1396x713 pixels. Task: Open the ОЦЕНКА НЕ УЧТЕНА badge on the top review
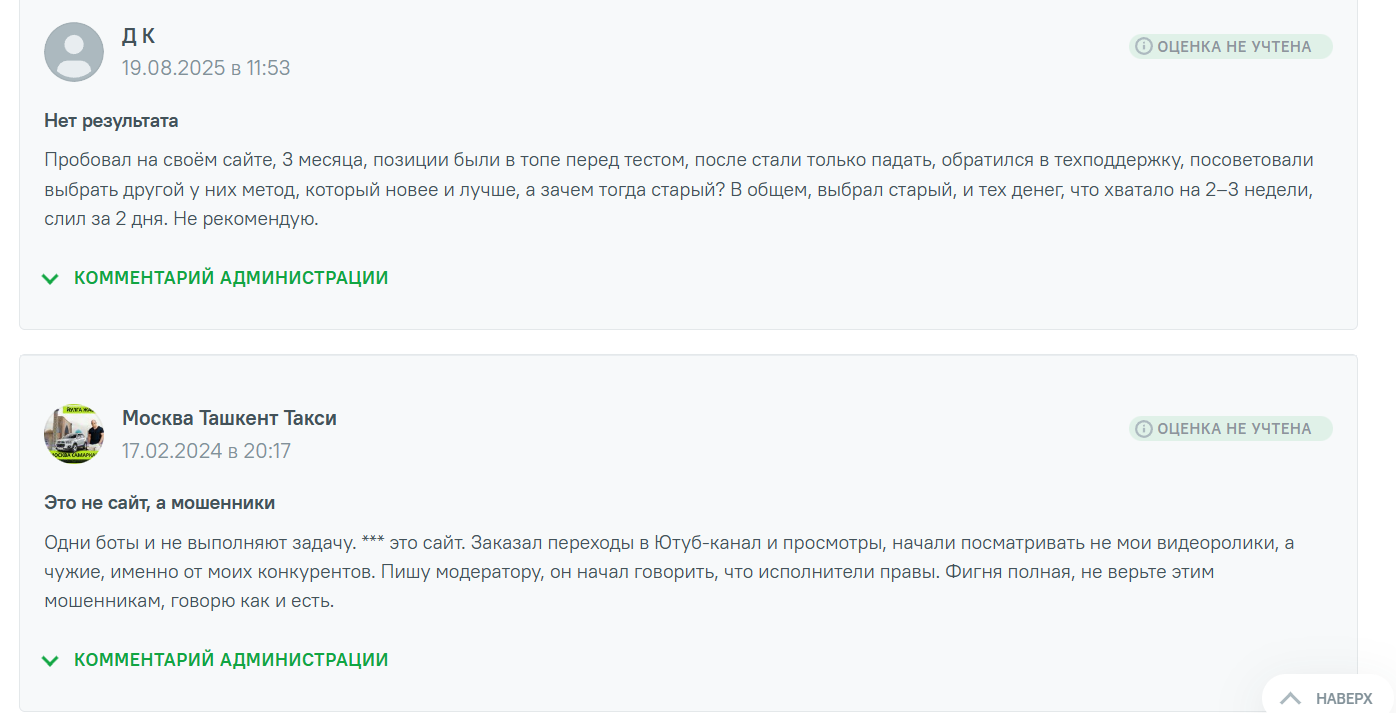pos(1231,45)
